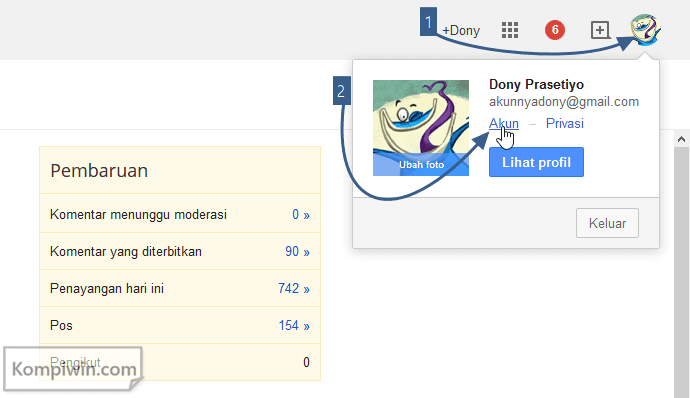The image size is (690, 398).
Task: Click the Keluar sign-out button
Action: [607, 223]
